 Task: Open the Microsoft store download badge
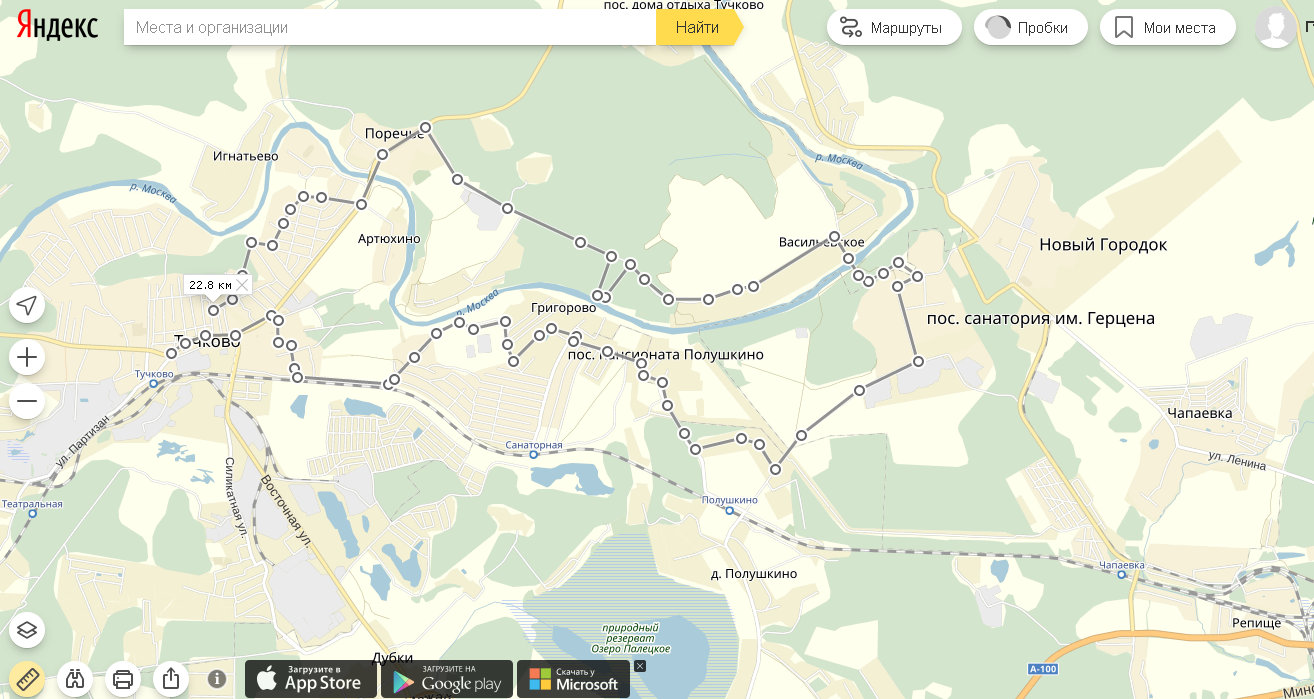click(x=574, y=679)
